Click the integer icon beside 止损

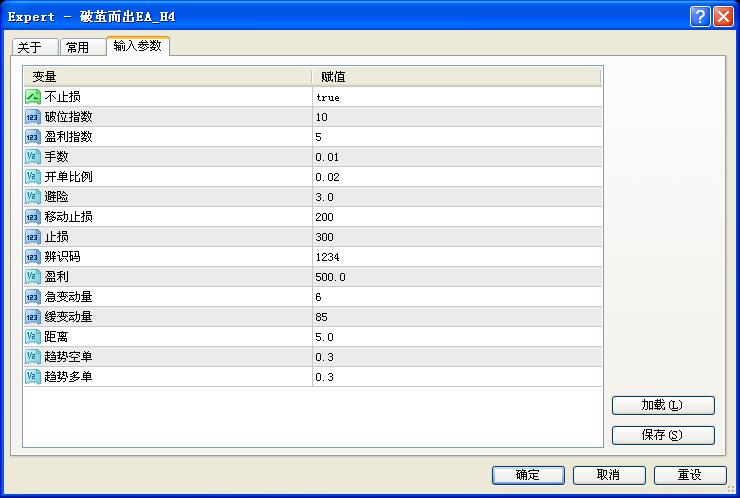coord(33,237)
